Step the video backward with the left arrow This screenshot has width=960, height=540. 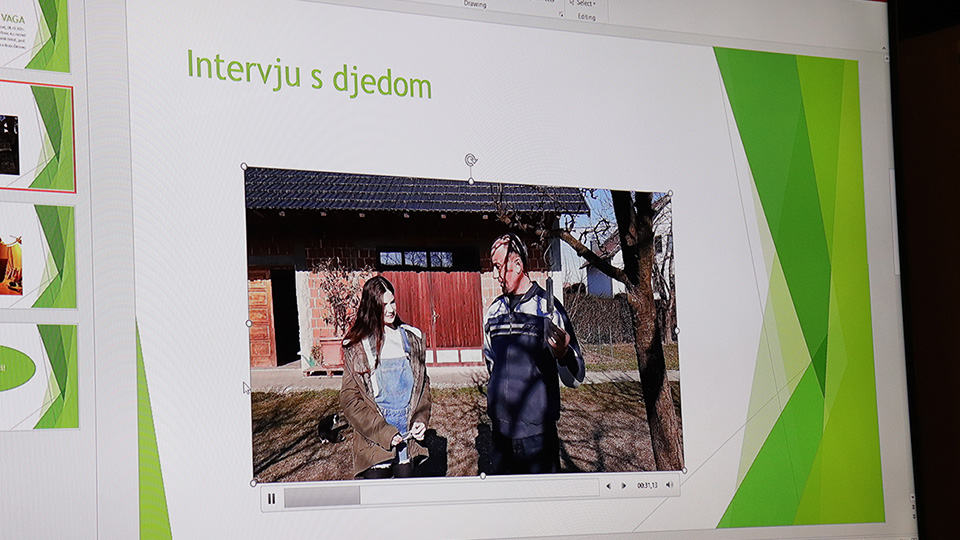point(608,486)
